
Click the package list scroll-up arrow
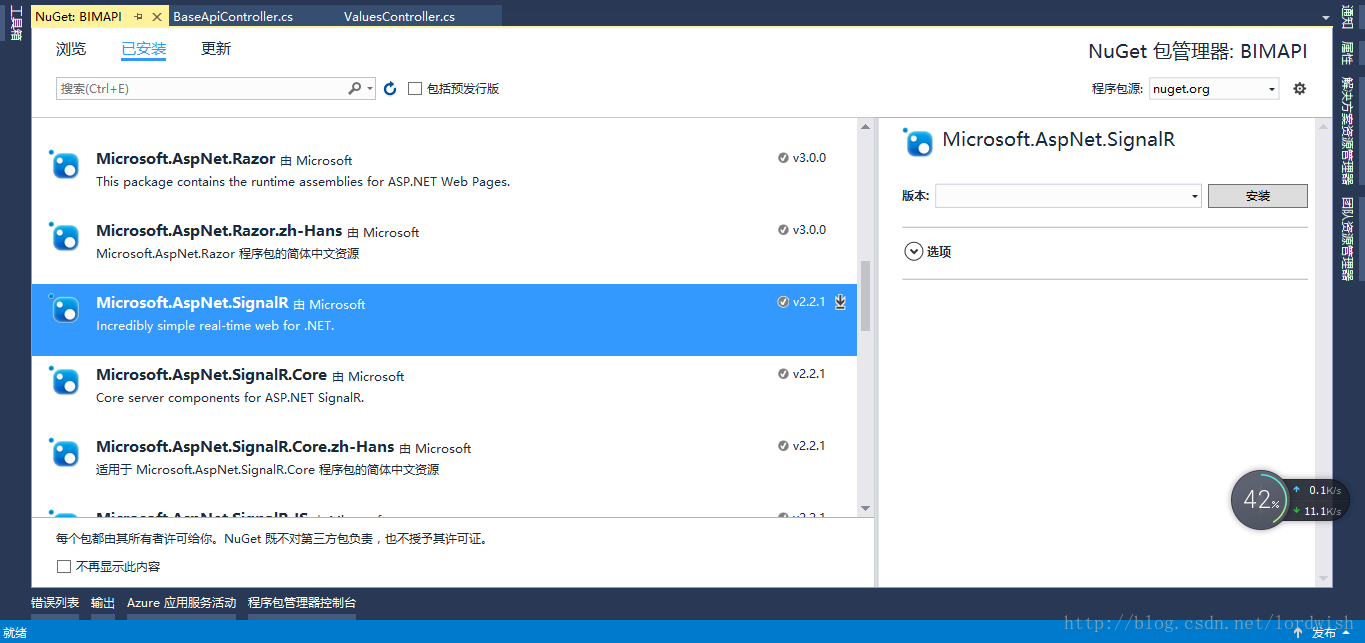coord(865,125)
